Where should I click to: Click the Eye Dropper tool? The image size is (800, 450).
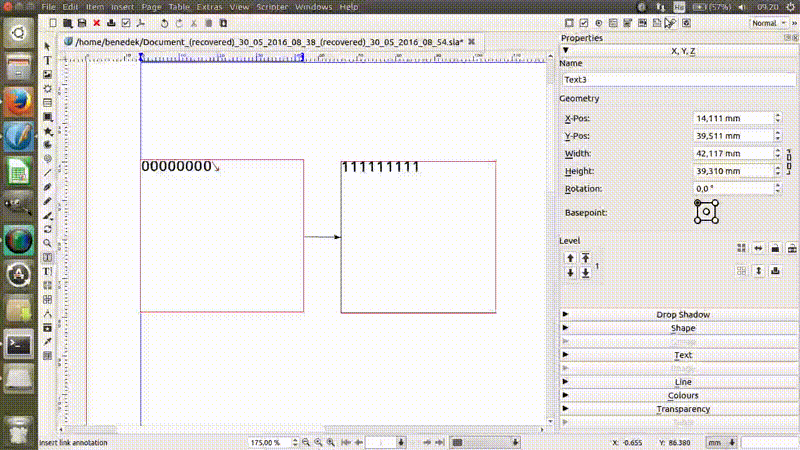click(48, 341)
